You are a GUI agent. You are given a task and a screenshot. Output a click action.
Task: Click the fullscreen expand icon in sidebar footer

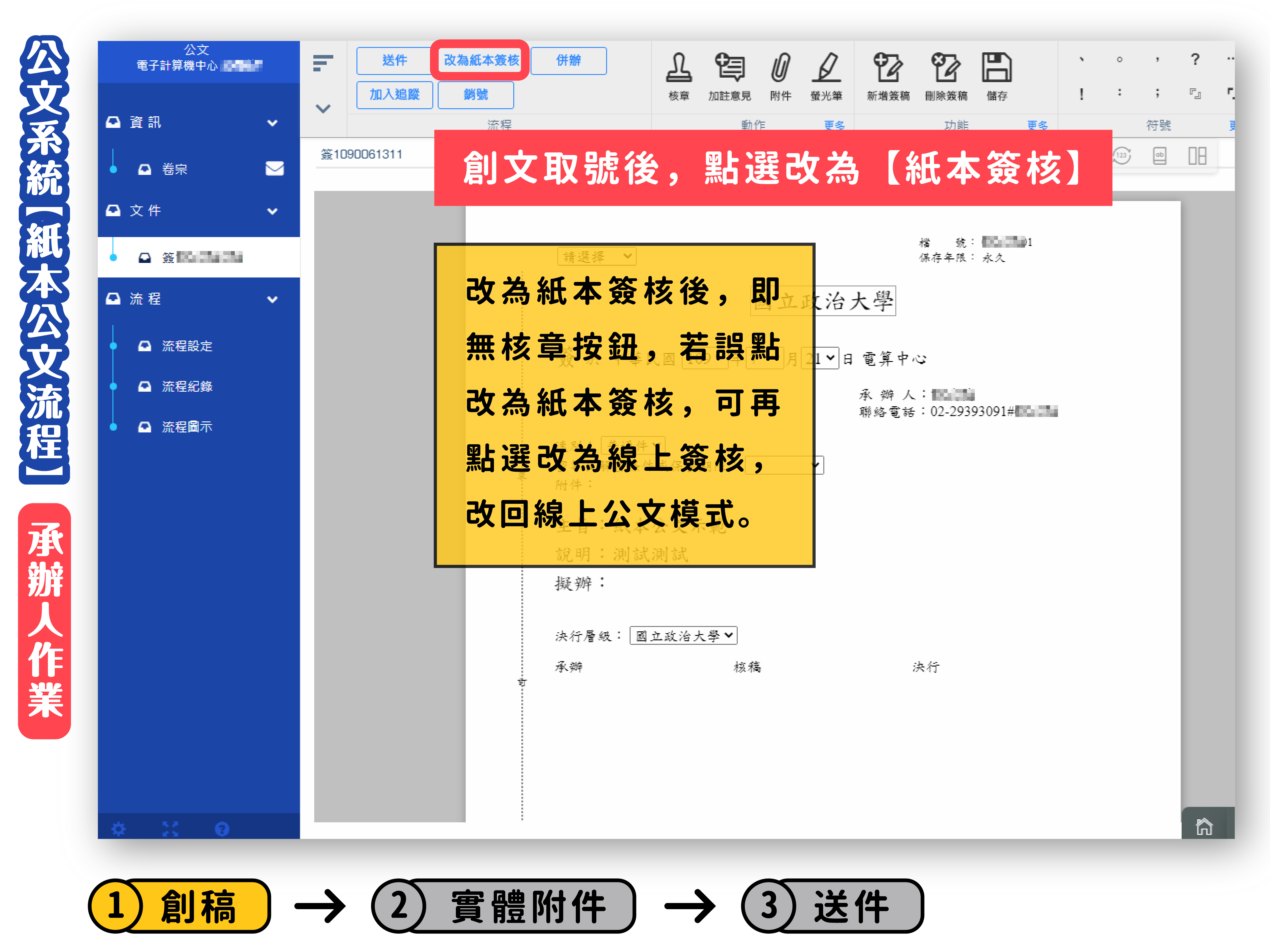point(171,829)
